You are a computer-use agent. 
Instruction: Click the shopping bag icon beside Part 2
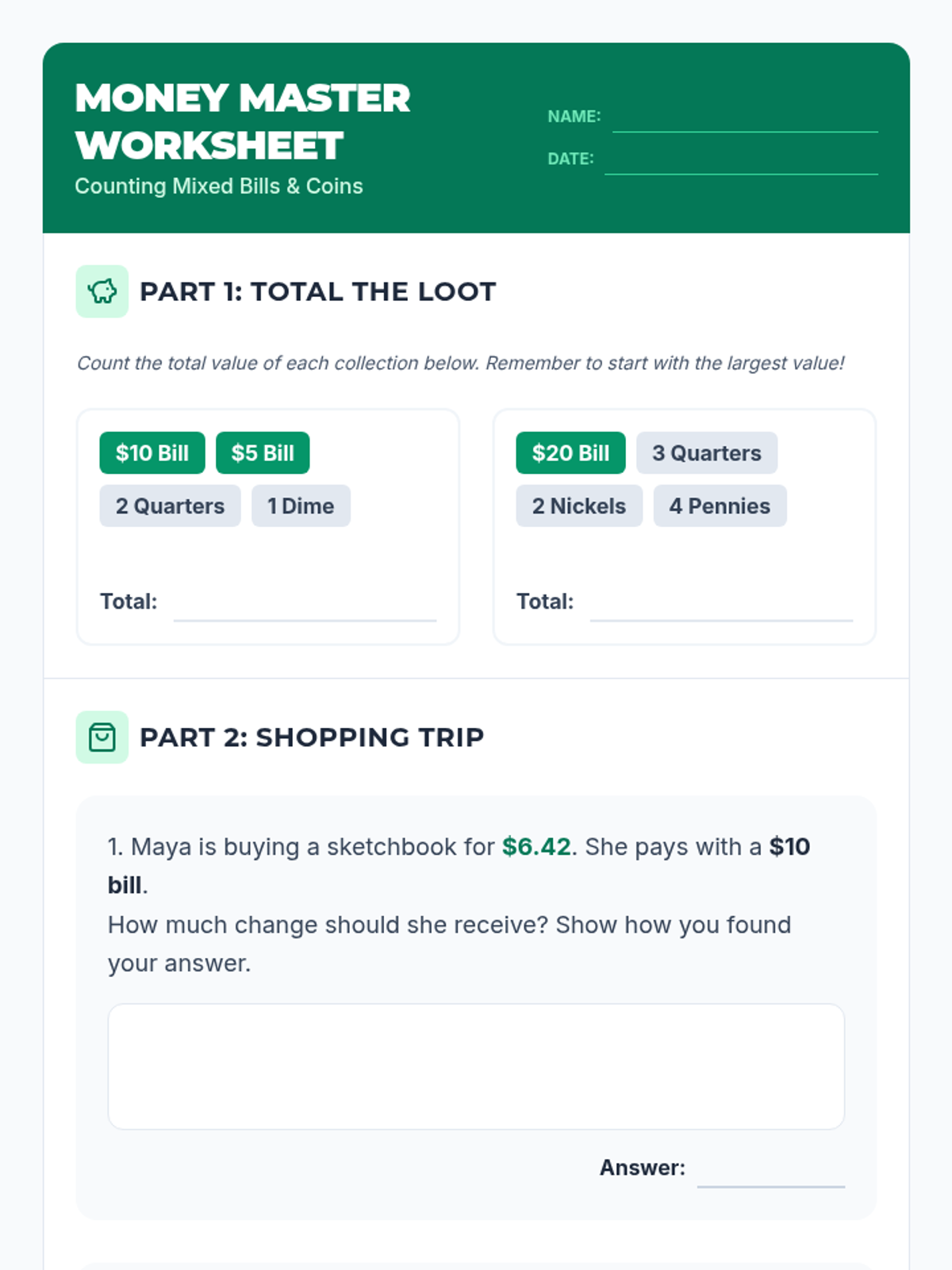pos(102,737)
